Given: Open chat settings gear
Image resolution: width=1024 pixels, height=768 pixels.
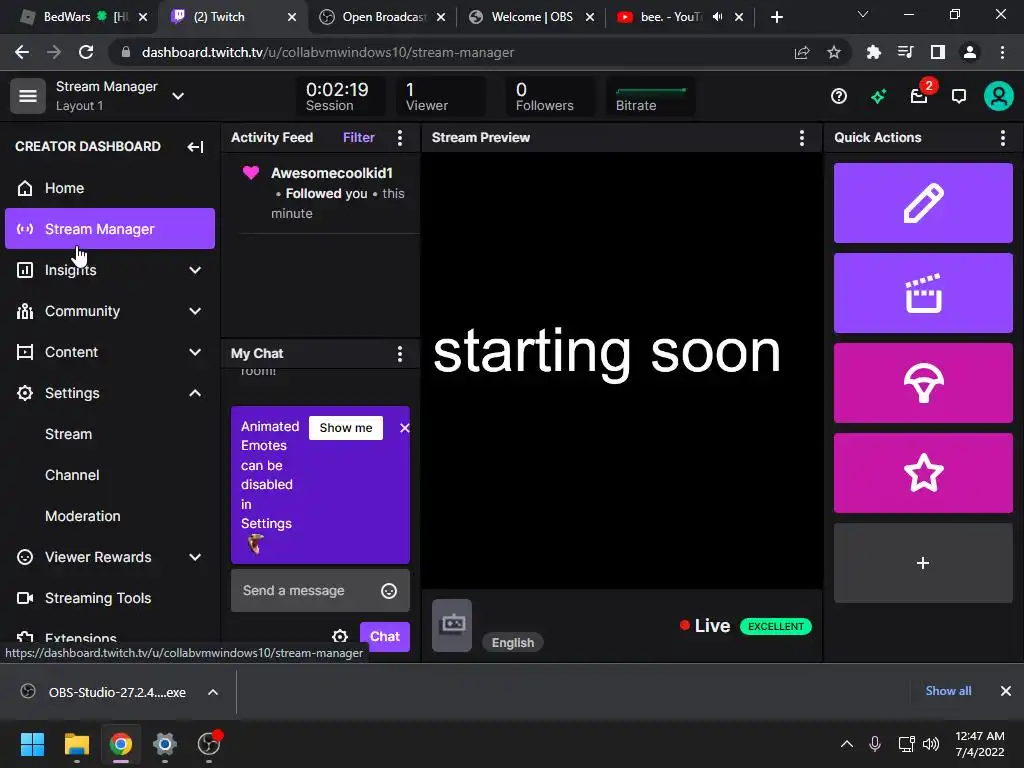Looking at the screenshot, I should pyautogui.click(x=340, y=636).
